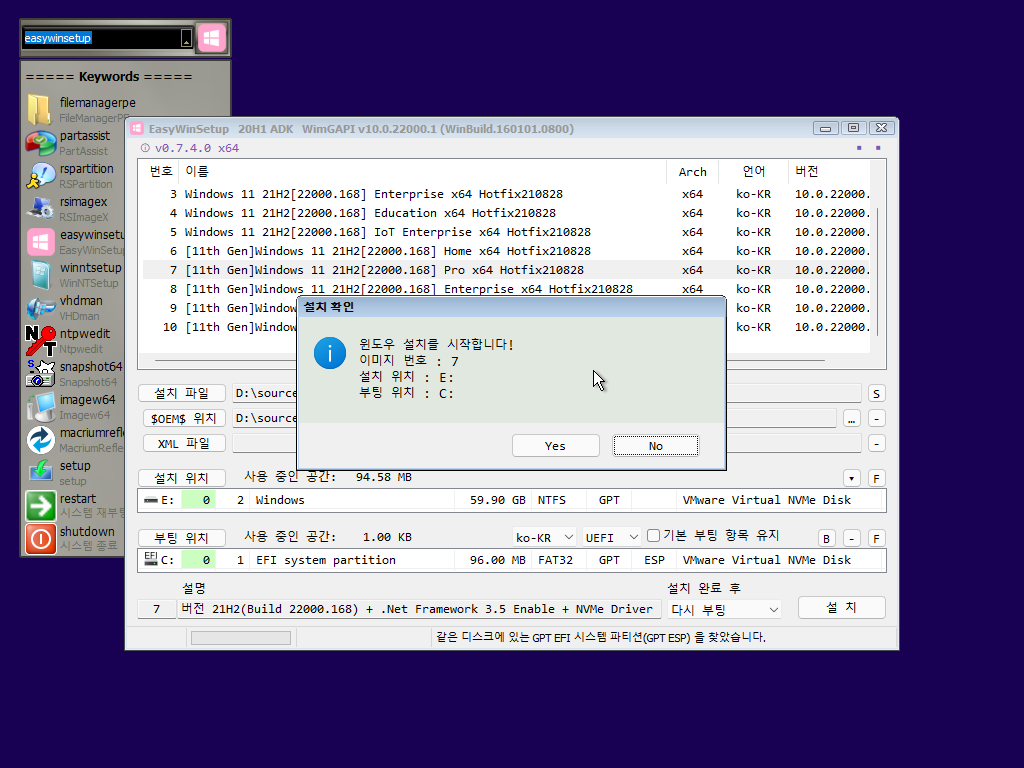Click the 번호 column header
Viewport: 1024px width, 768px height.
pyautogui.click(x=161, y=171)
